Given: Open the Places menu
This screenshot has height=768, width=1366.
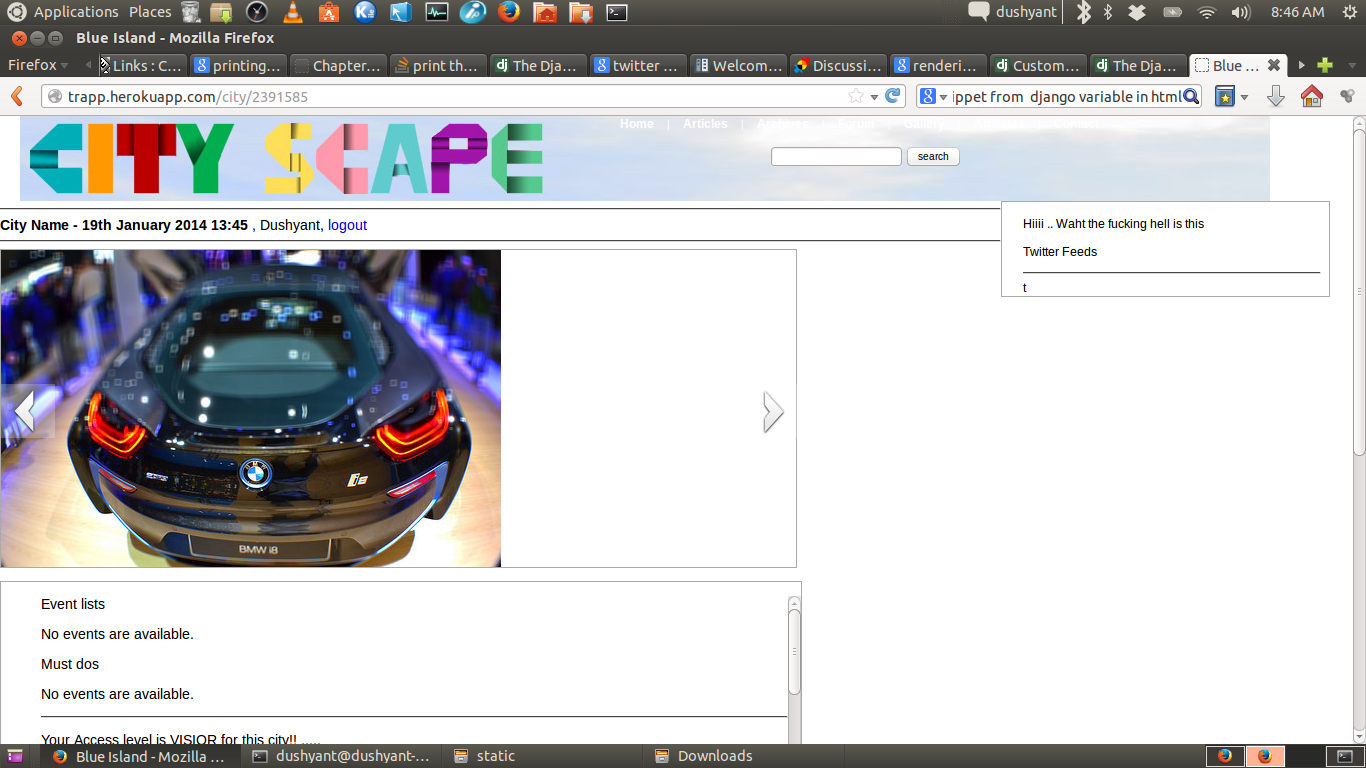Looking at the screenshot, I should click(150, 12).
